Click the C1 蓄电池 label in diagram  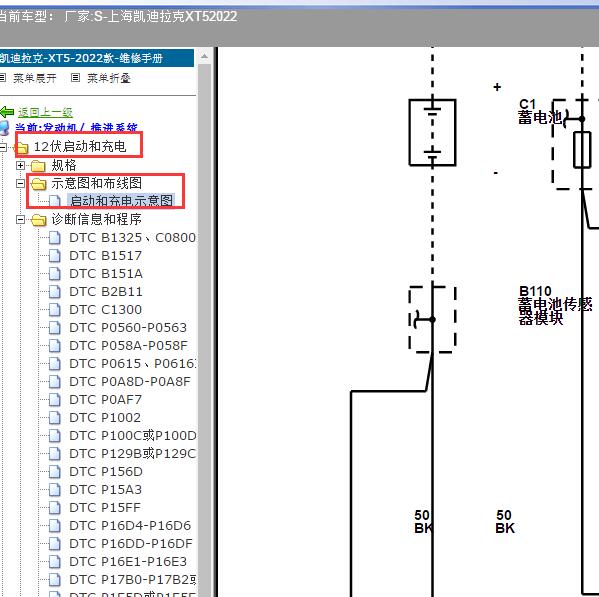(x=539, y=111)
